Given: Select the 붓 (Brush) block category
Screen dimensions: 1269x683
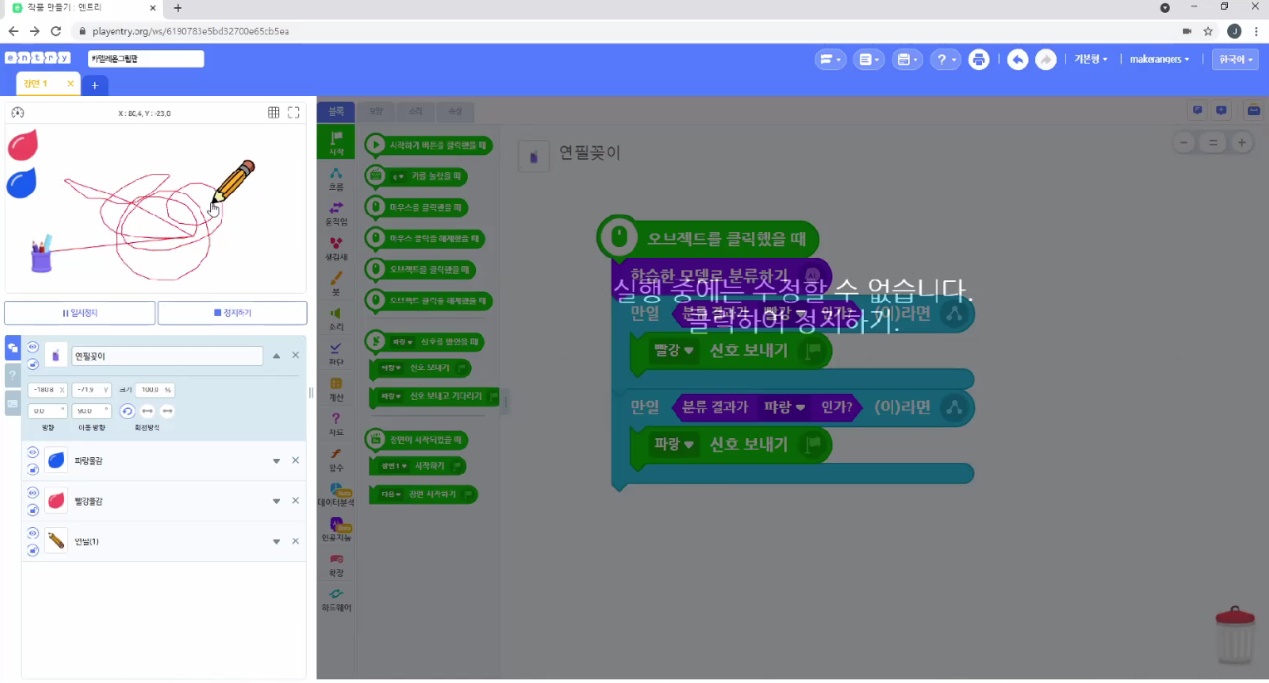Looking at the screenshot, I should coord(336,283).
